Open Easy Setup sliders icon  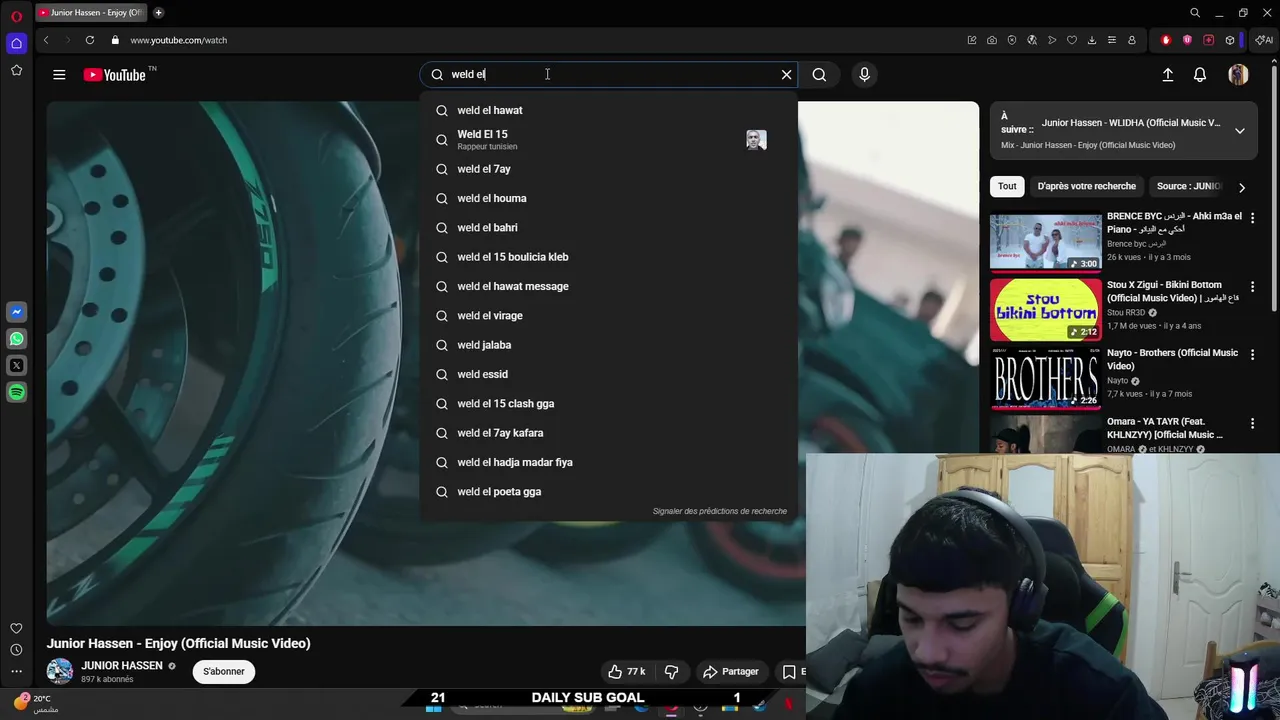tap(1111, 40)
